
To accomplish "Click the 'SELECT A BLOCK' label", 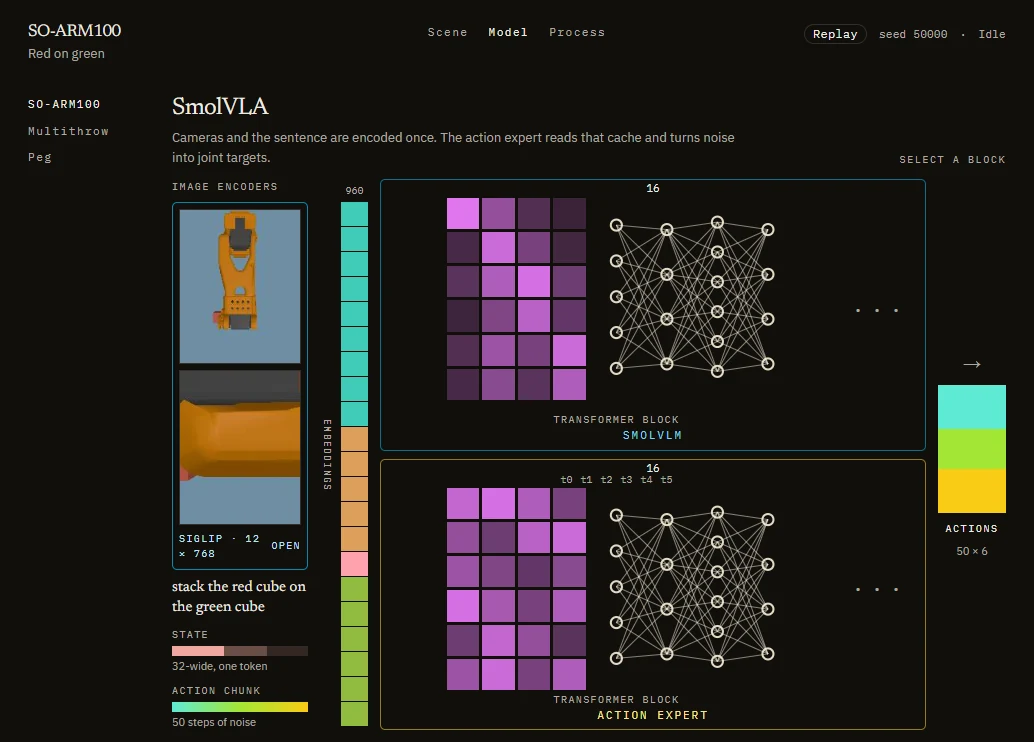I will coord(952,160).
